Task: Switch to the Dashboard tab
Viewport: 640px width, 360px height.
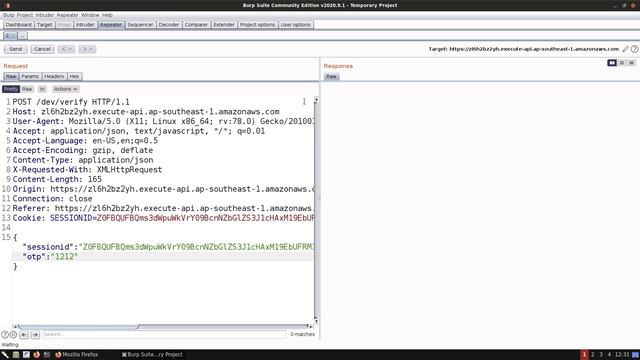Action: point(18,25)
